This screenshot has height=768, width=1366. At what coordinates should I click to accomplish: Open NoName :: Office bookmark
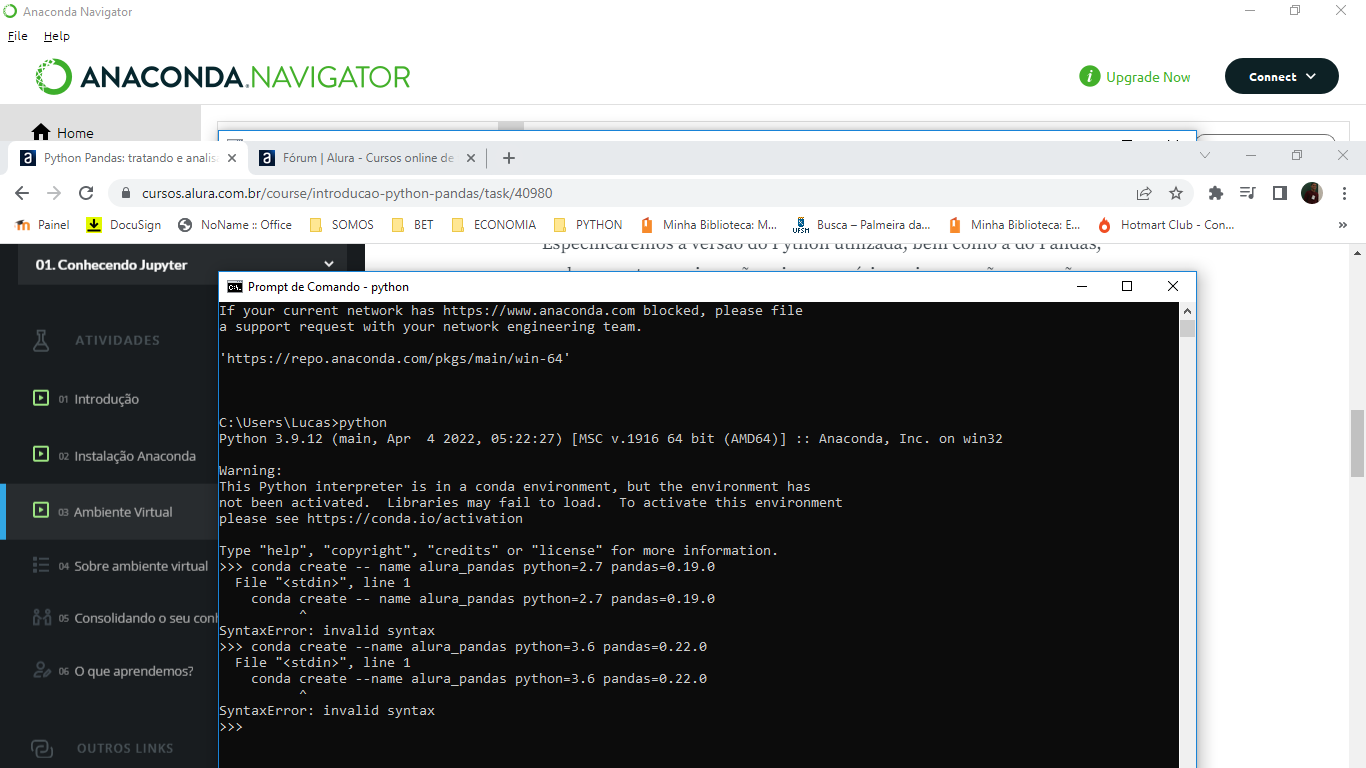pos(235,225)
